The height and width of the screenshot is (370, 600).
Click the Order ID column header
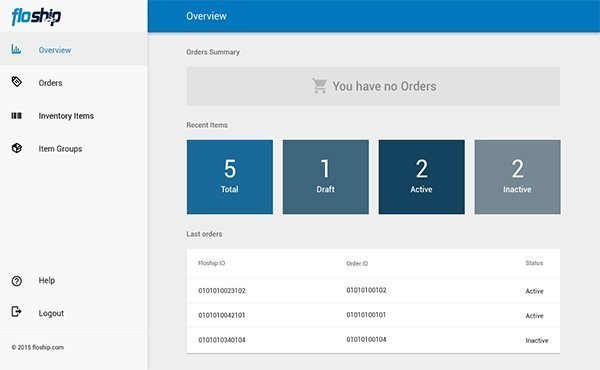(x=357, y=263)
